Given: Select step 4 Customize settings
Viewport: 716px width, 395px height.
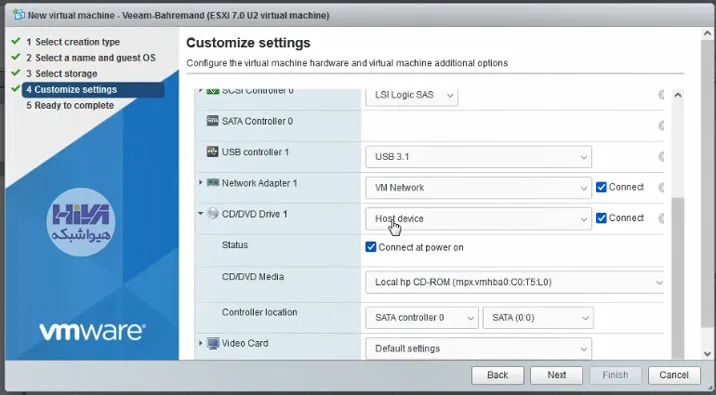Looking at the screenshot, I should pyautogui.click(x=93, y=90).
